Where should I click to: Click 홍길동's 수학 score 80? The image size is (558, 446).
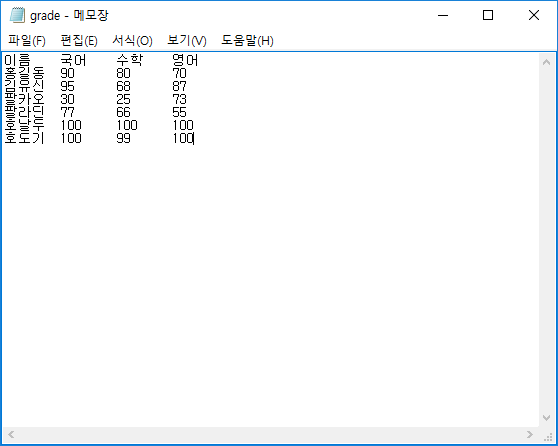point(123,73)
